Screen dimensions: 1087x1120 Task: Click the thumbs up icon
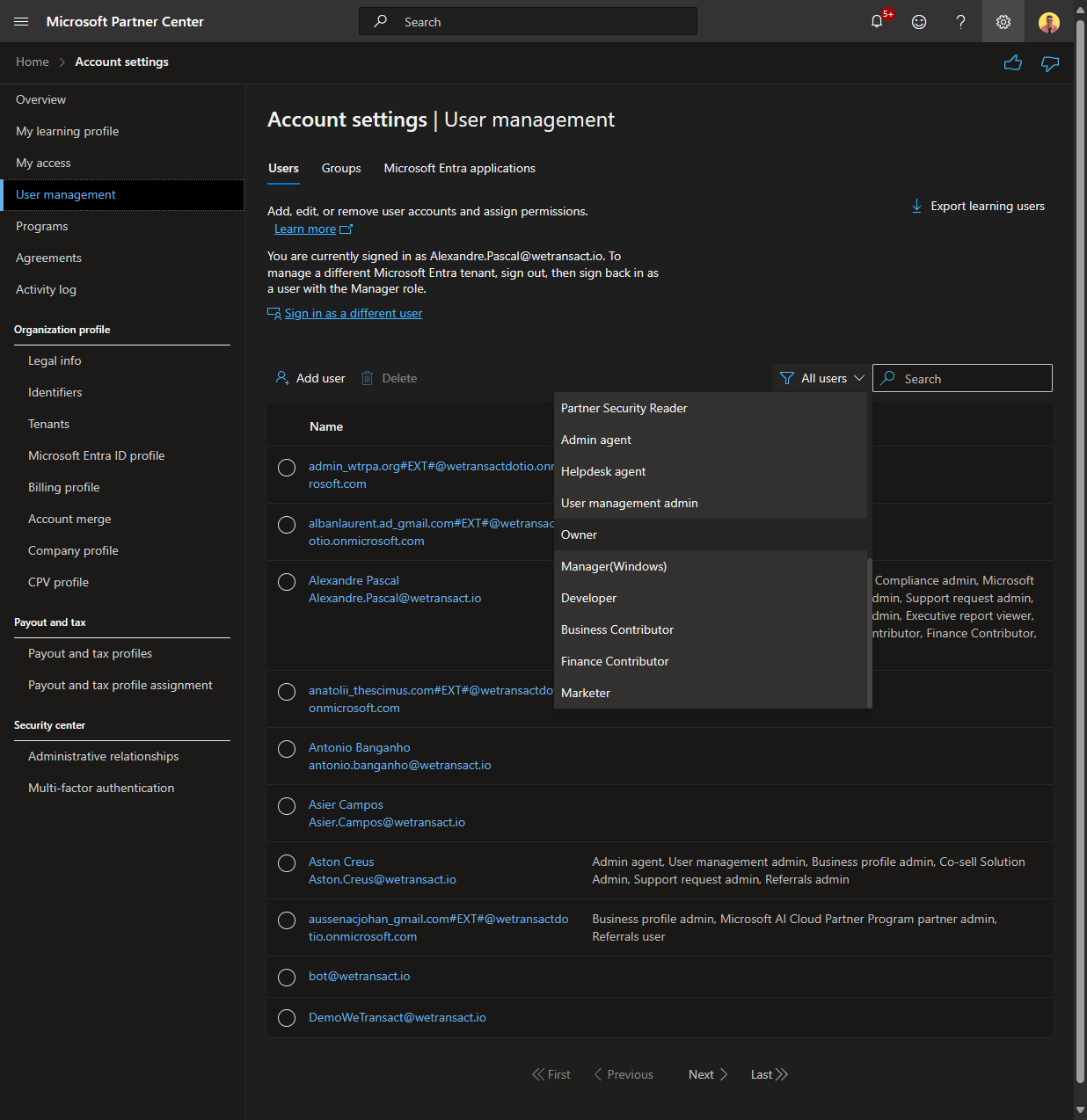point(1013,62)
